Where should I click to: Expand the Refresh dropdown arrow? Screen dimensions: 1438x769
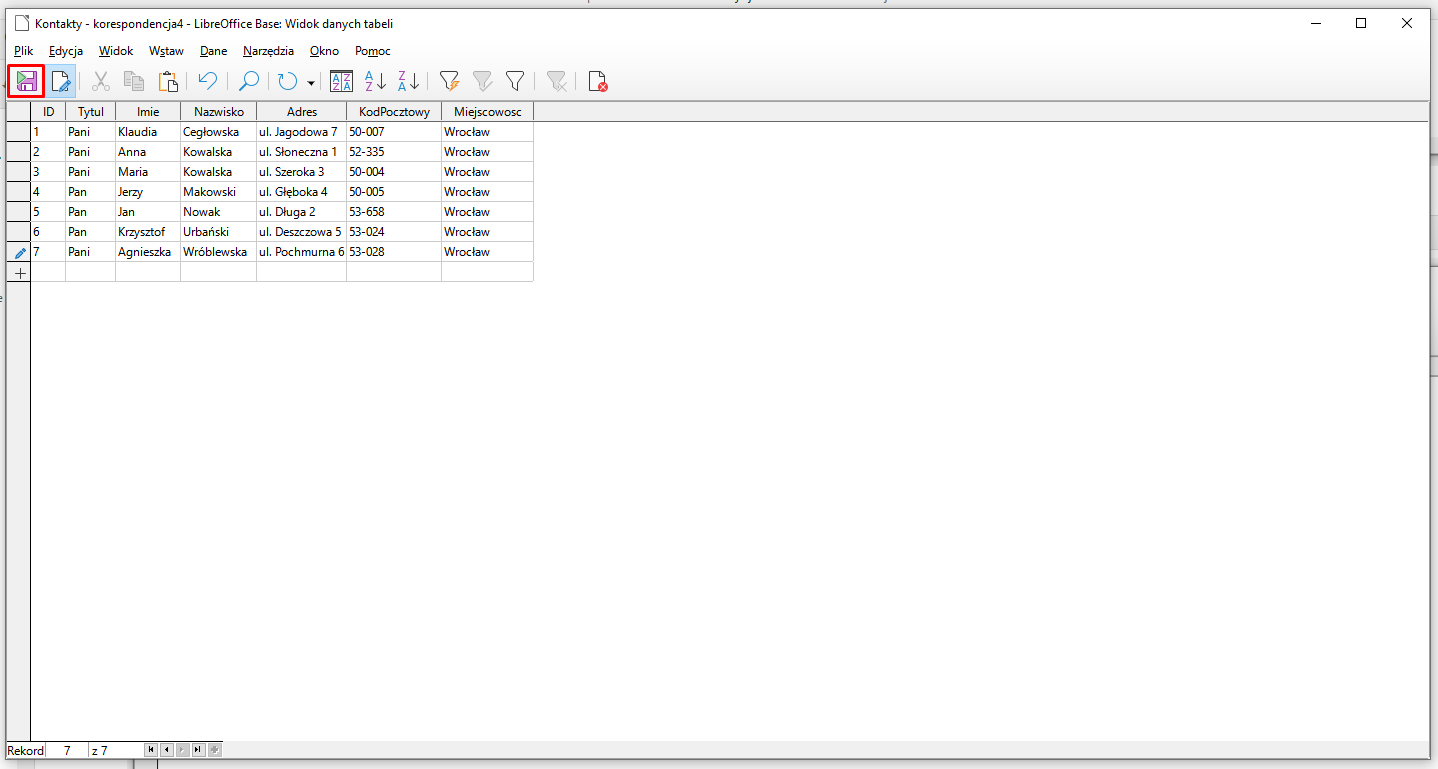point(311,82)
